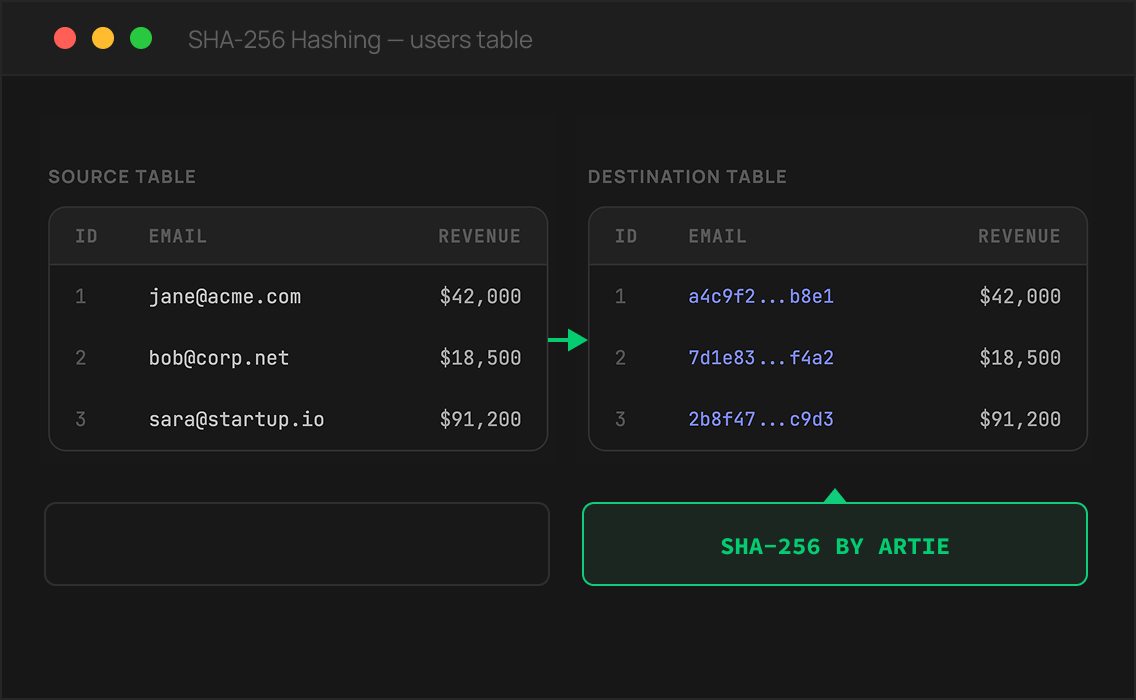Click ID 3 in the source table
The image size is (1136, 700).
80,420
